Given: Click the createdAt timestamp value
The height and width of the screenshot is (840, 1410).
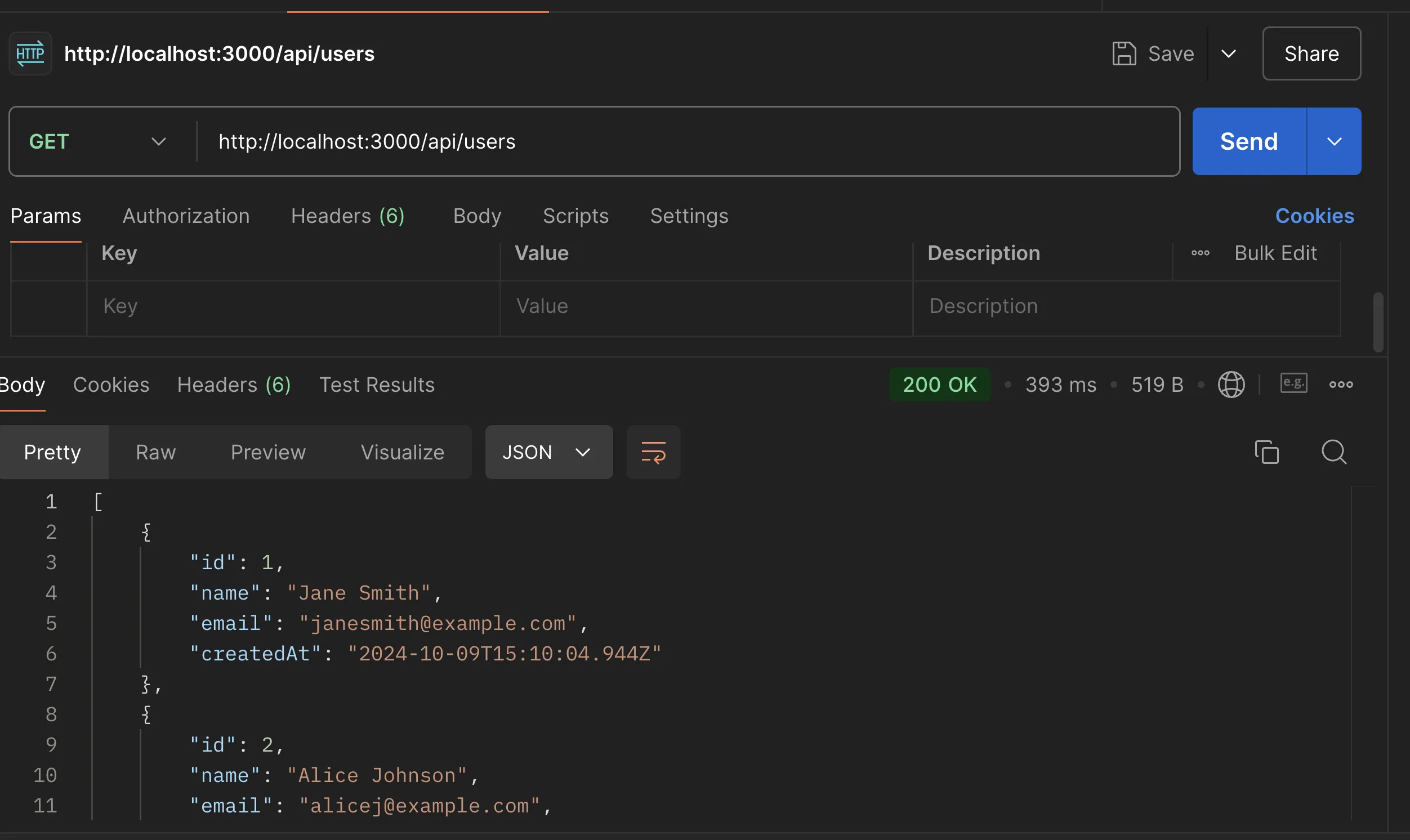Looking at the screenshot, I should coord(505,654).
